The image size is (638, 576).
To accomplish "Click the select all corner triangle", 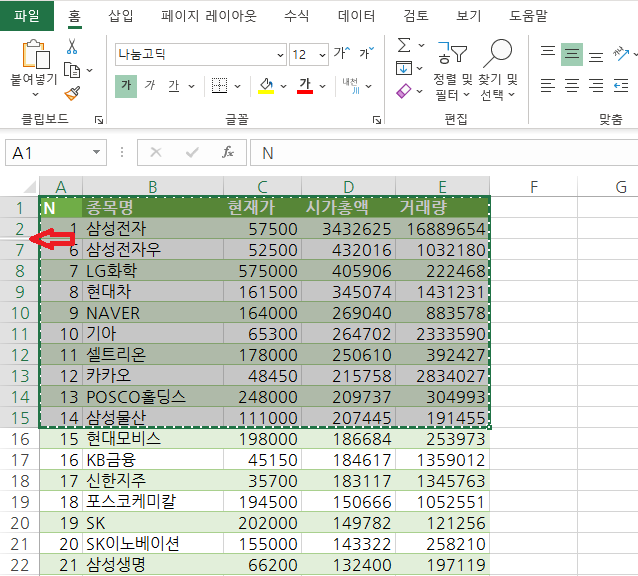I will tap(30, 186).
